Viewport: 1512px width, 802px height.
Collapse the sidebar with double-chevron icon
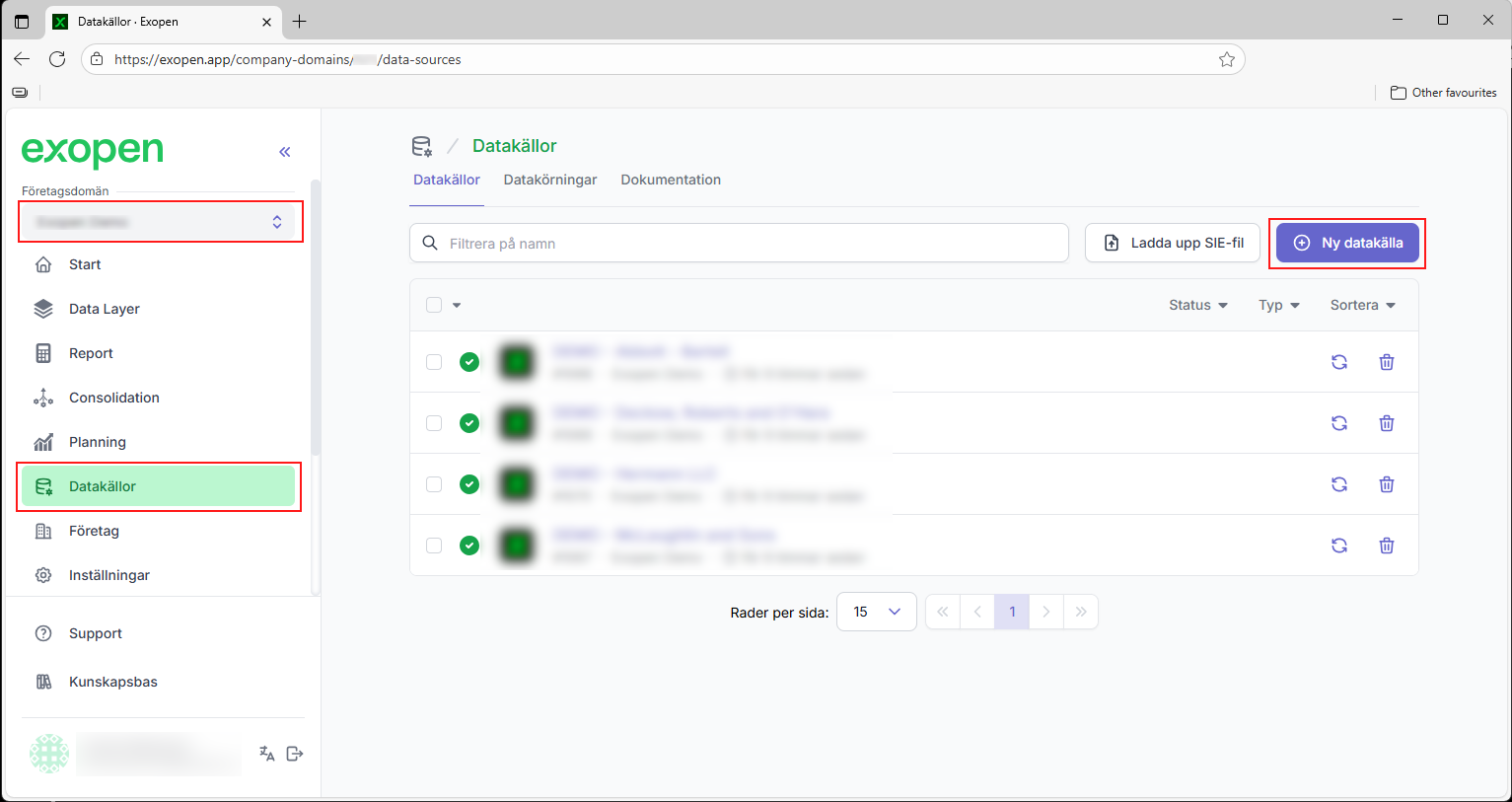click(x=285, y=152)
